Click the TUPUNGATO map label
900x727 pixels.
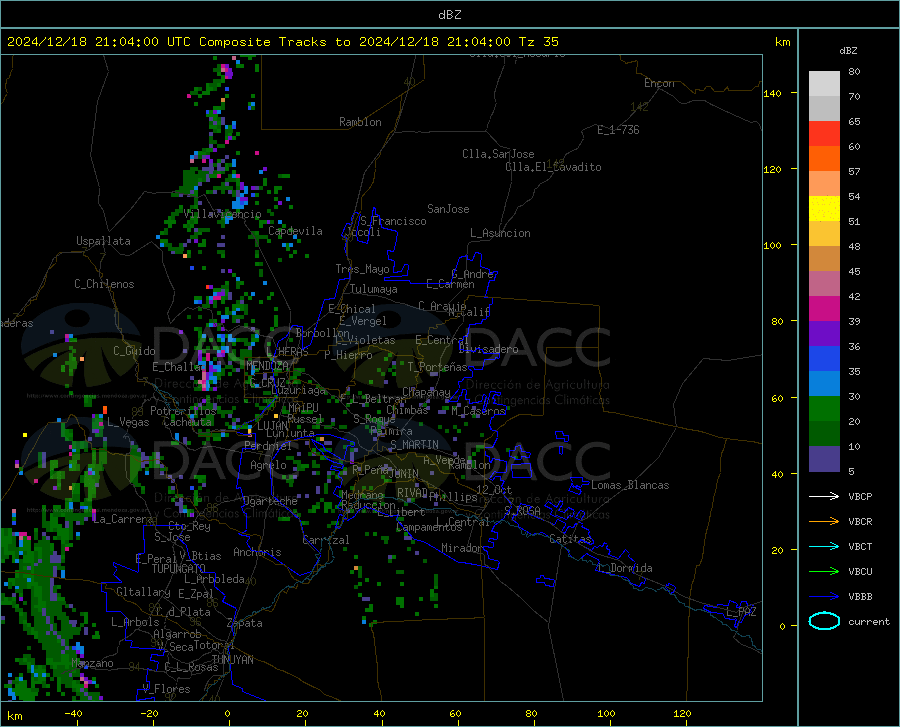point(179,569)
